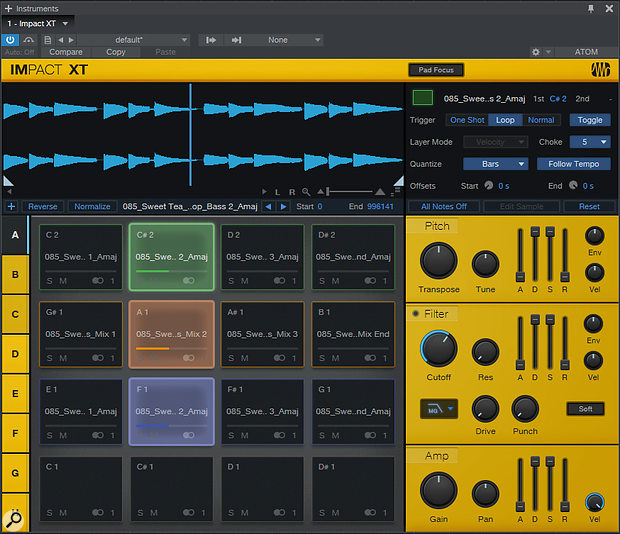This screenshot has height=534, width=620.
Task: Toggle the Soft clipping button
Action: pos(585,409)
